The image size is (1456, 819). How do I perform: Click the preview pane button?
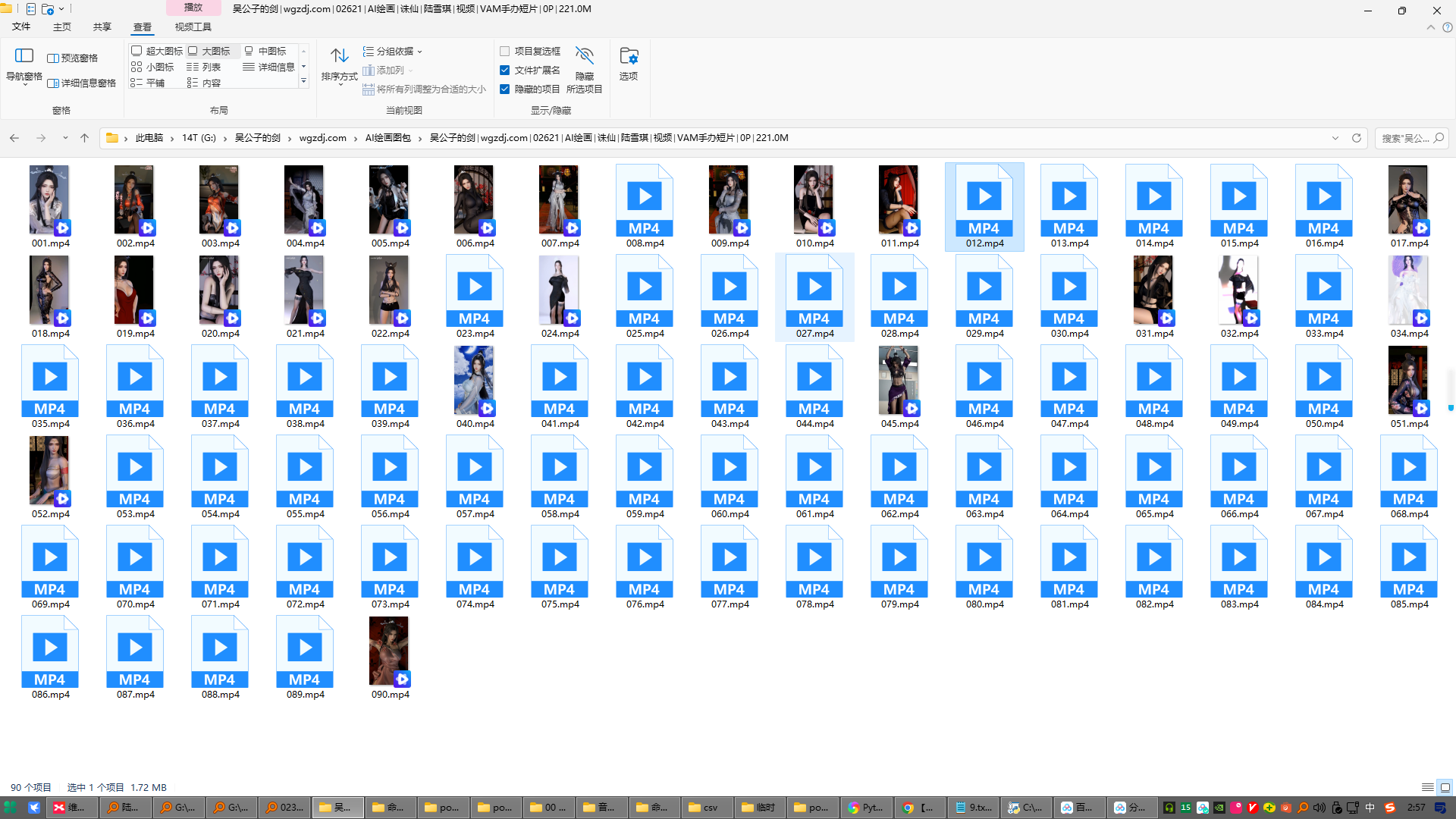point(73,58)
